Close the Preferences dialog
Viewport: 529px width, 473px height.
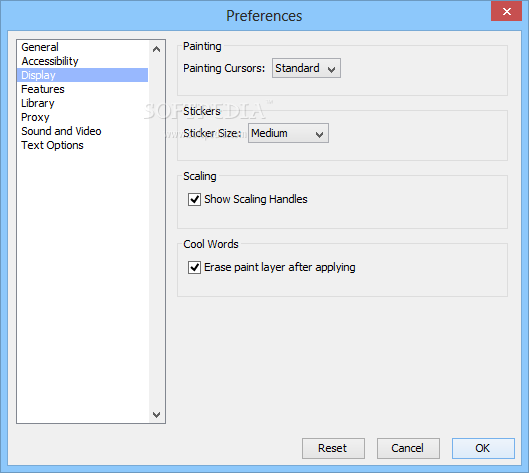coord(506,11)
